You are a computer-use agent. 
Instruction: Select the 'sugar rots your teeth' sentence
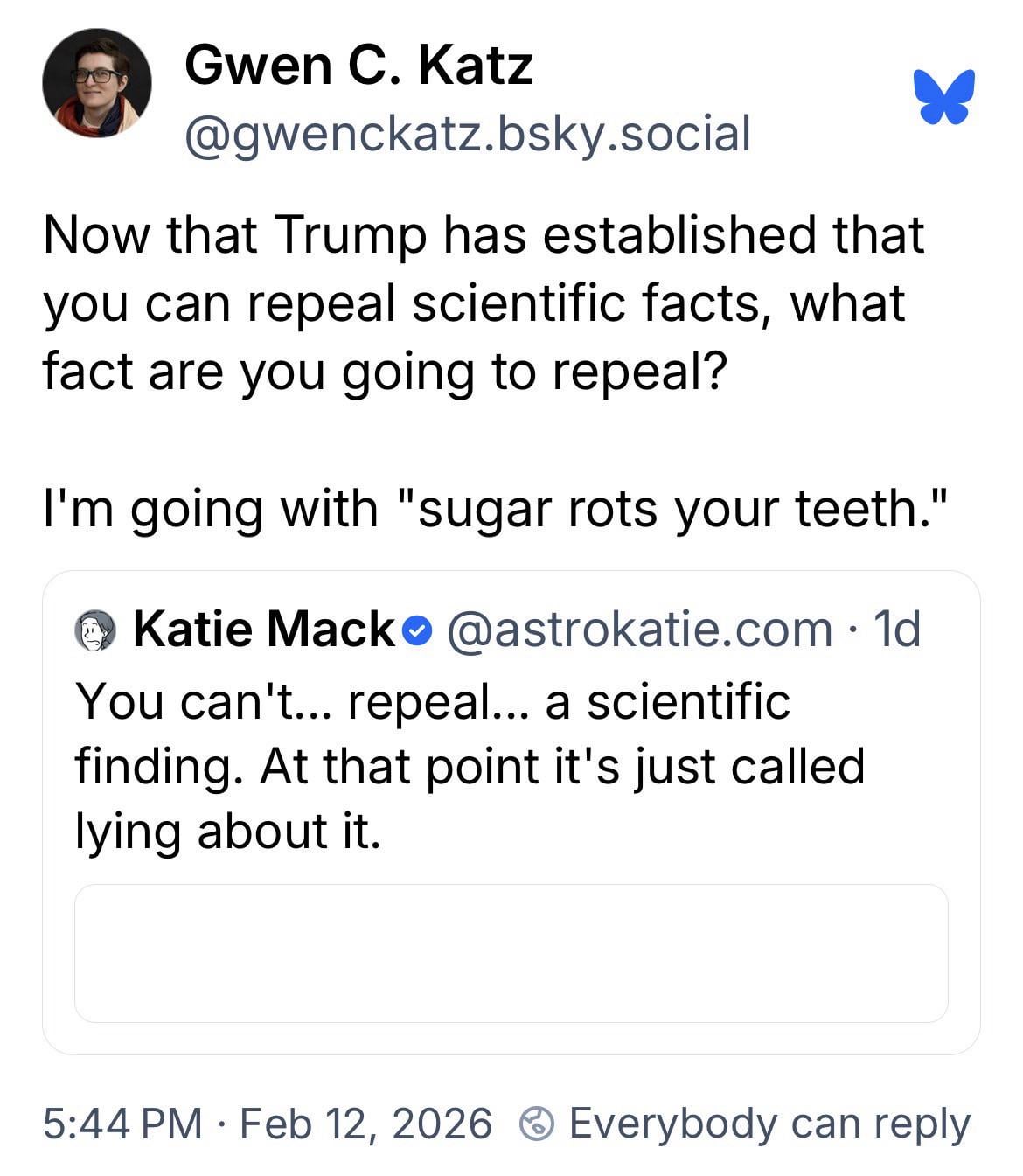click(x=496, y=508)
